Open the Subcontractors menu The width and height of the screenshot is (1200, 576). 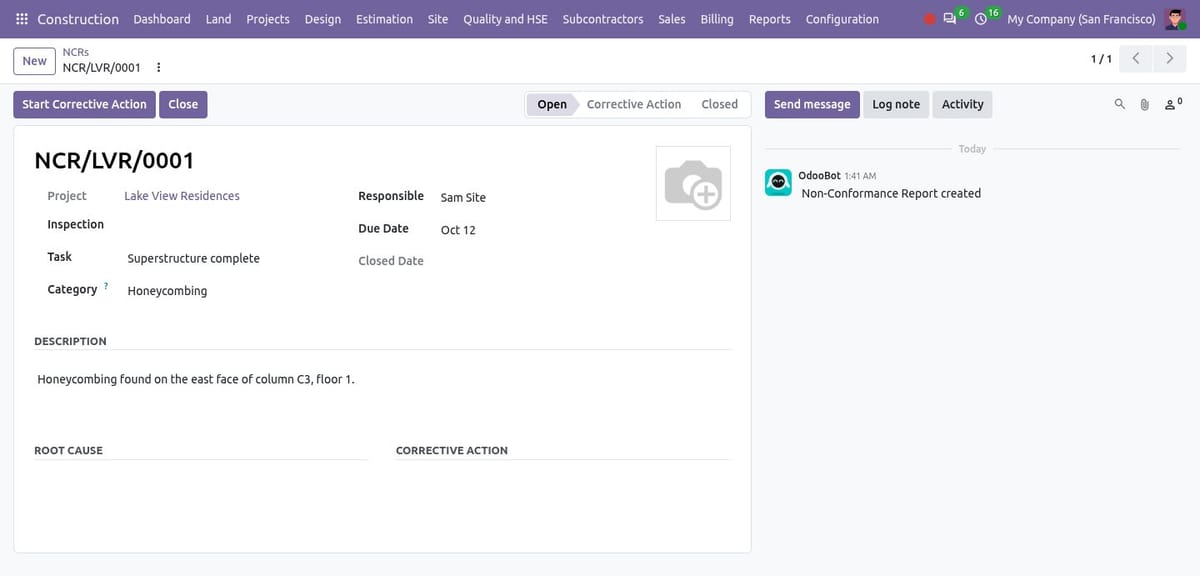point(603,19)
